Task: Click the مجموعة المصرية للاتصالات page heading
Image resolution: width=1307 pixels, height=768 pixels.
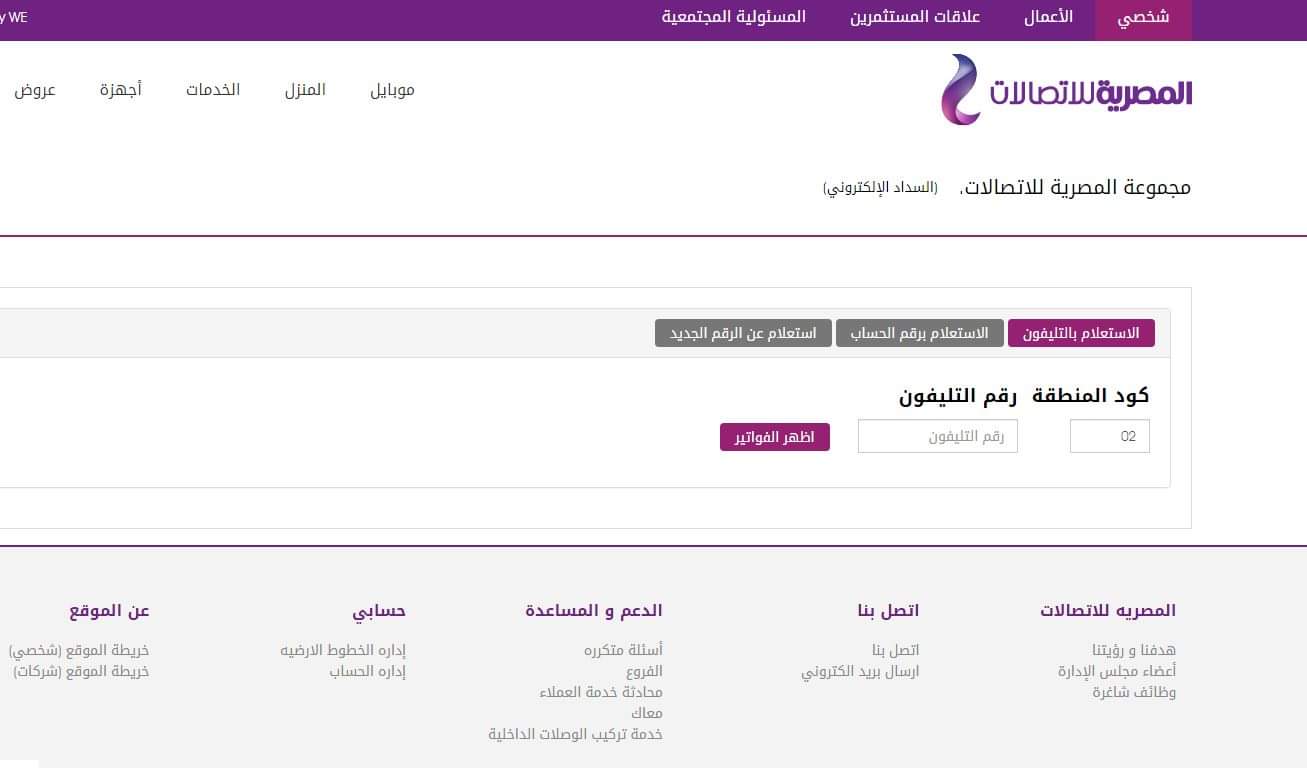Action: click(1075, 187)
